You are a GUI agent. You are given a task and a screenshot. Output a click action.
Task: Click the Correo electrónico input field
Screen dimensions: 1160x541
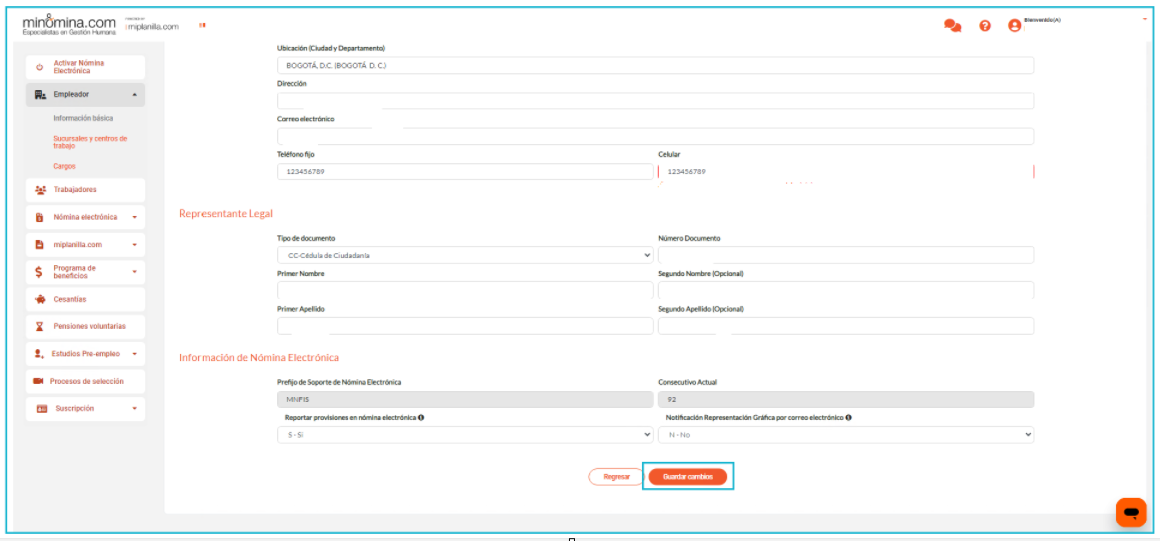coord(655,136)
